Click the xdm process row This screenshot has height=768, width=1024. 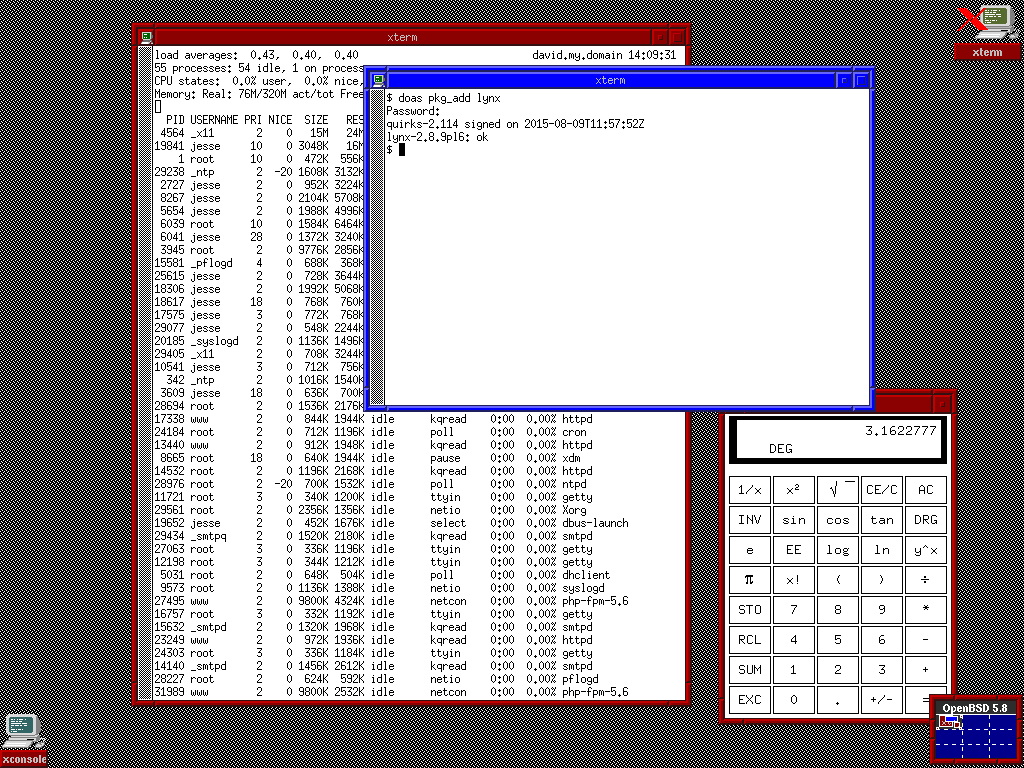[367, 458]
